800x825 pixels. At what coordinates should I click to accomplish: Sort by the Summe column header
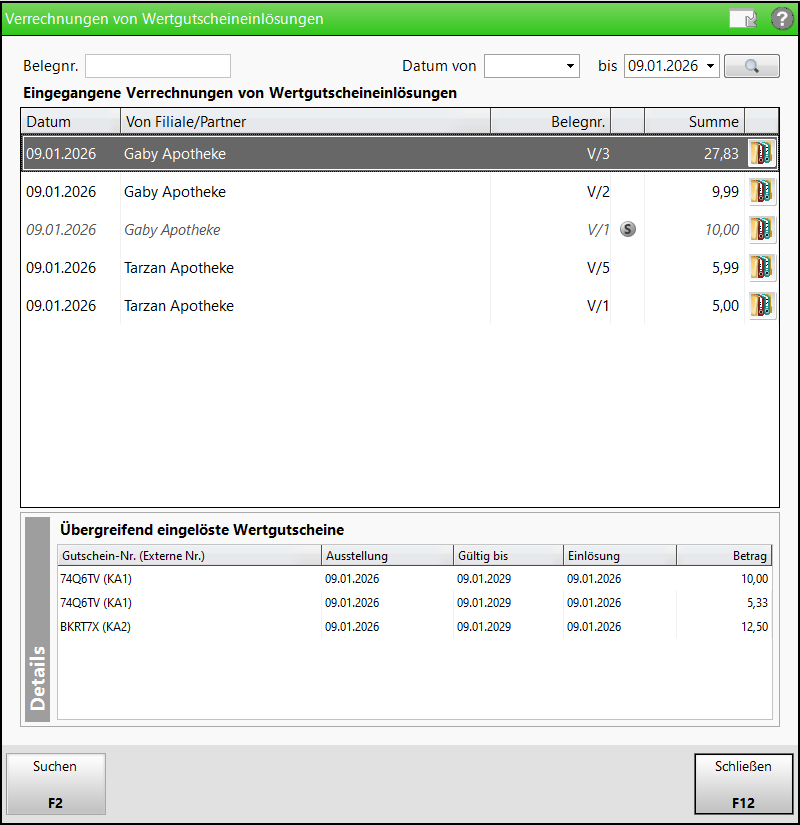click(x=694, y=122)
